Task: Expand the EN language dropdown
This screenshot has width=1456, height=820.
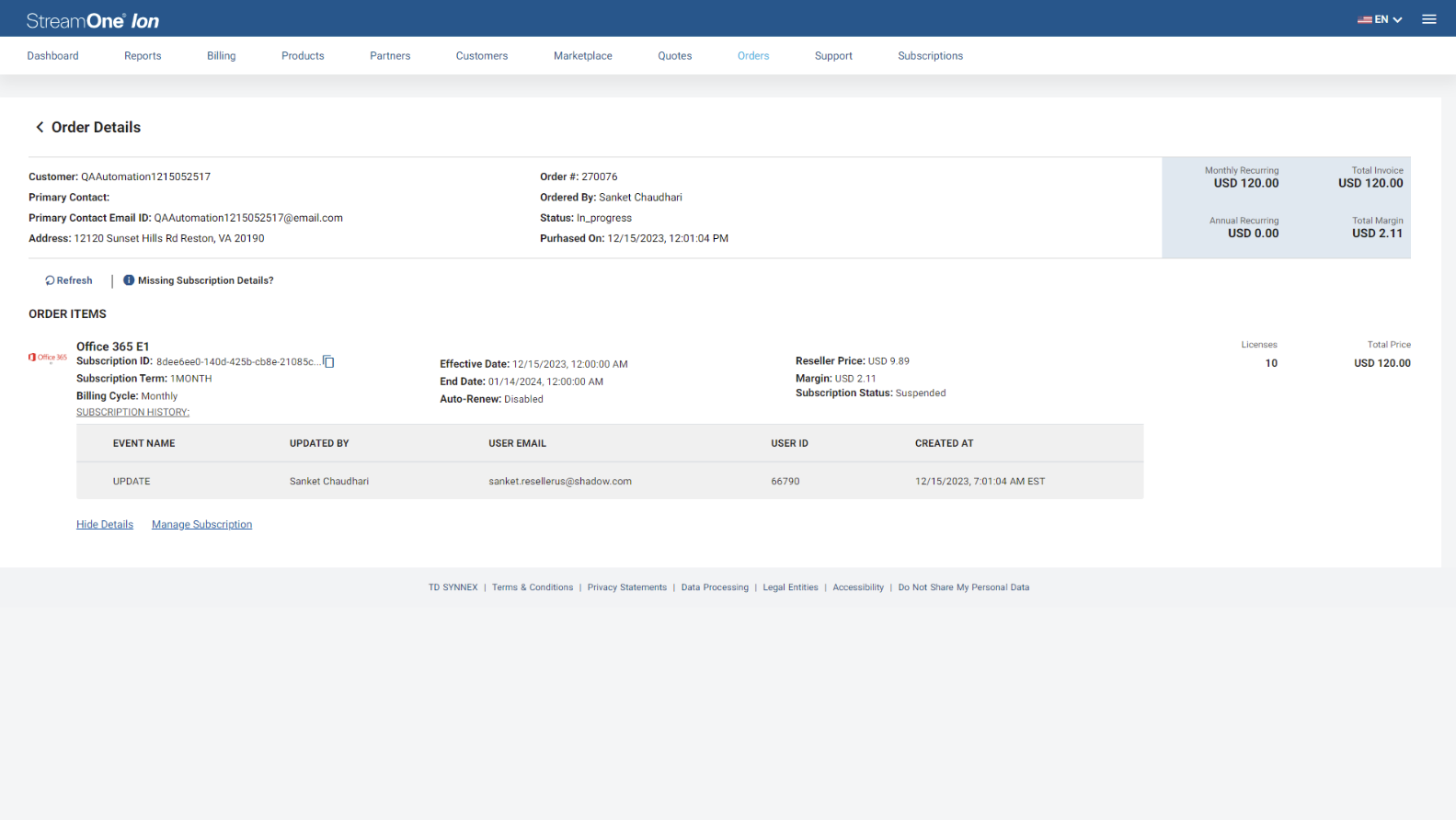Action: (x=1380, y=19)
